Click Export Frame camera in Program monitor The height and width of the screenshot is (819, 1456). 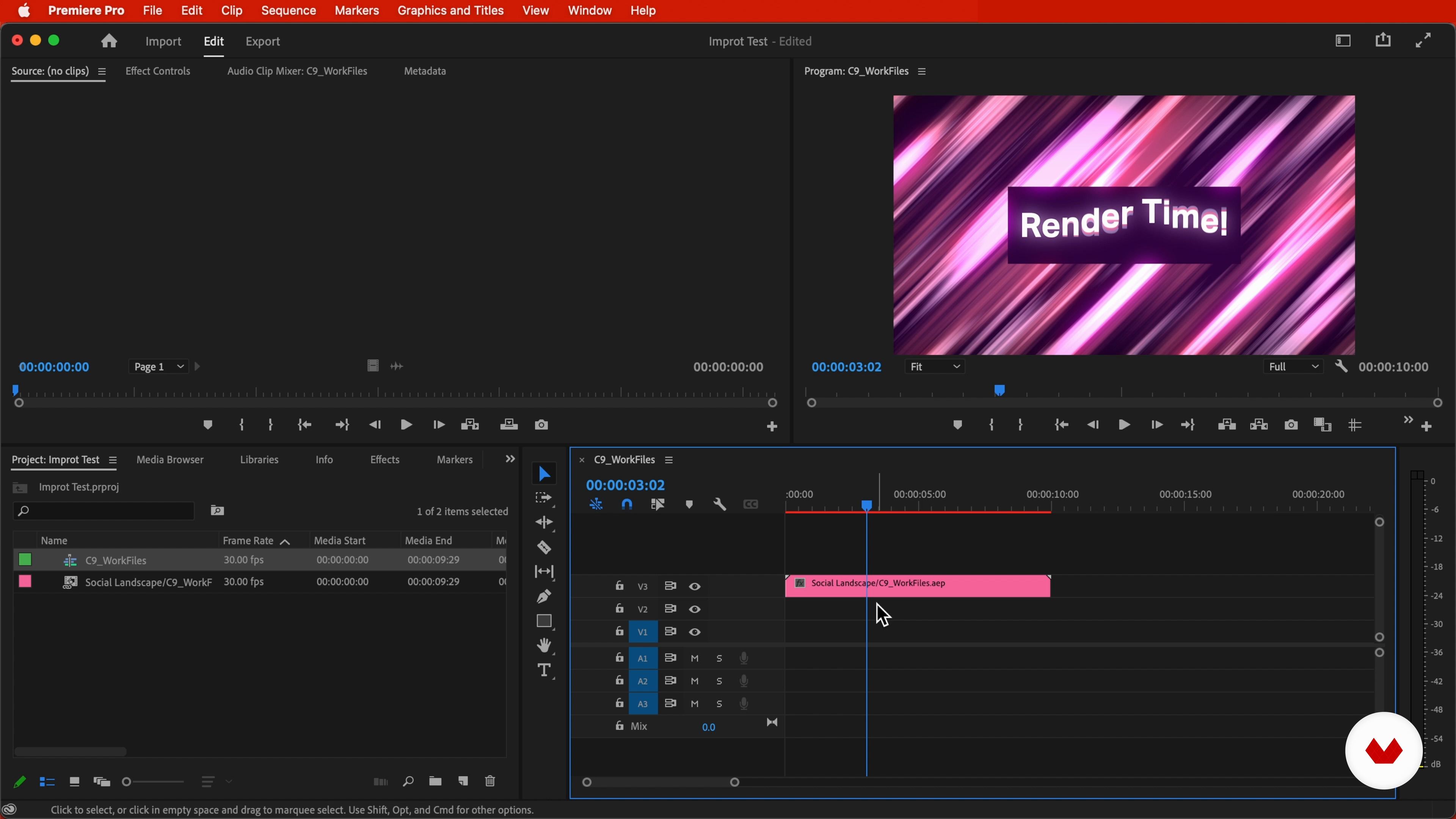pyautogui.click(x=1291, y=425)
